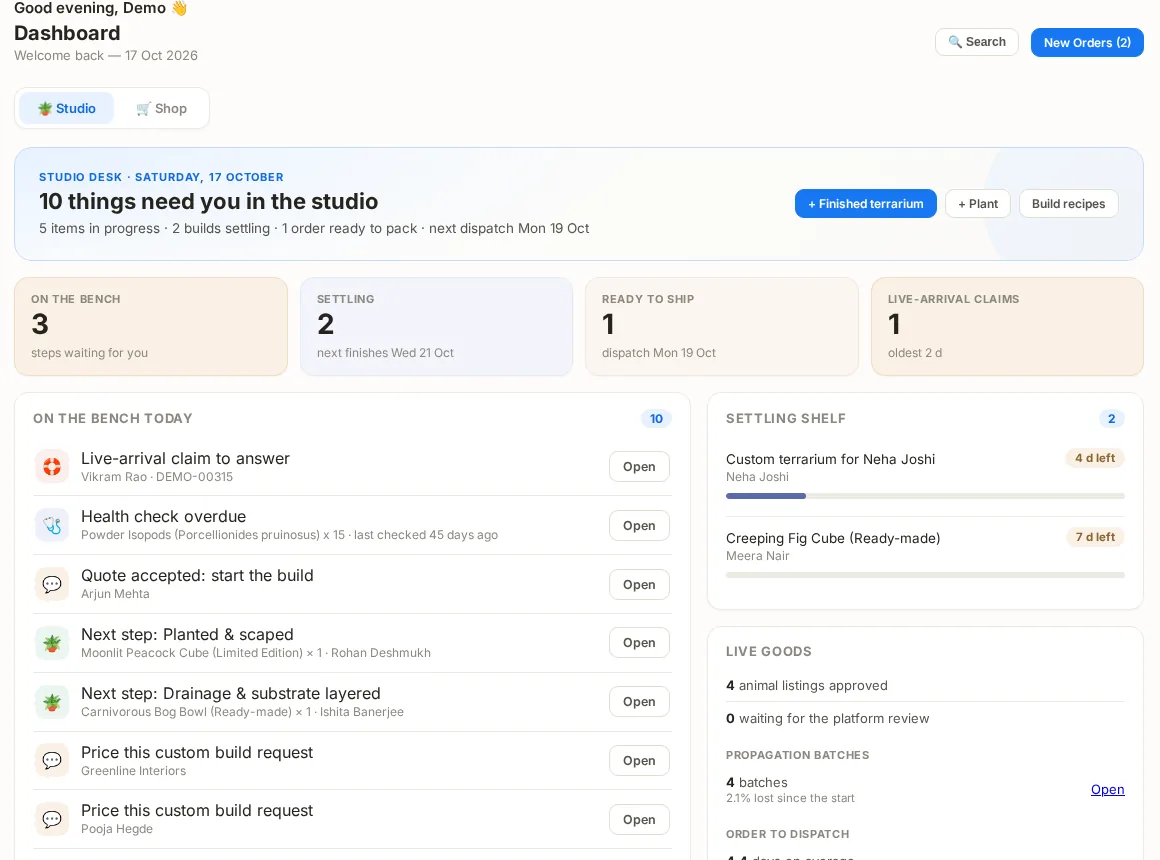Viewport: 1160px width, 860px height.
Task: Click the stethoscope icon on Health check overdue
Action: coord(52,525)
